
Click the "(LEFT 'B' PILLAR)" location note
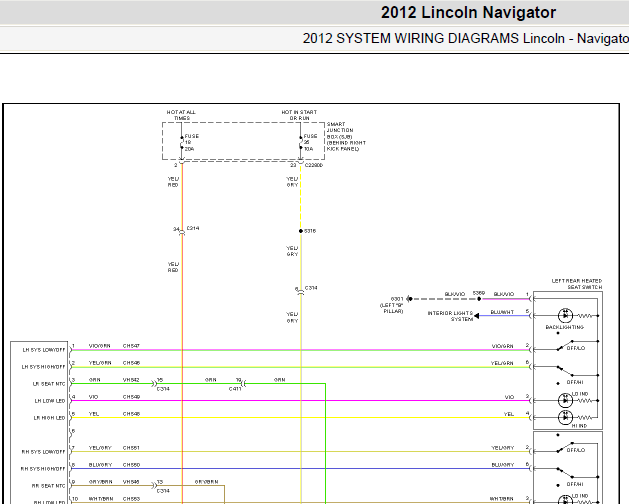[392, 308]
